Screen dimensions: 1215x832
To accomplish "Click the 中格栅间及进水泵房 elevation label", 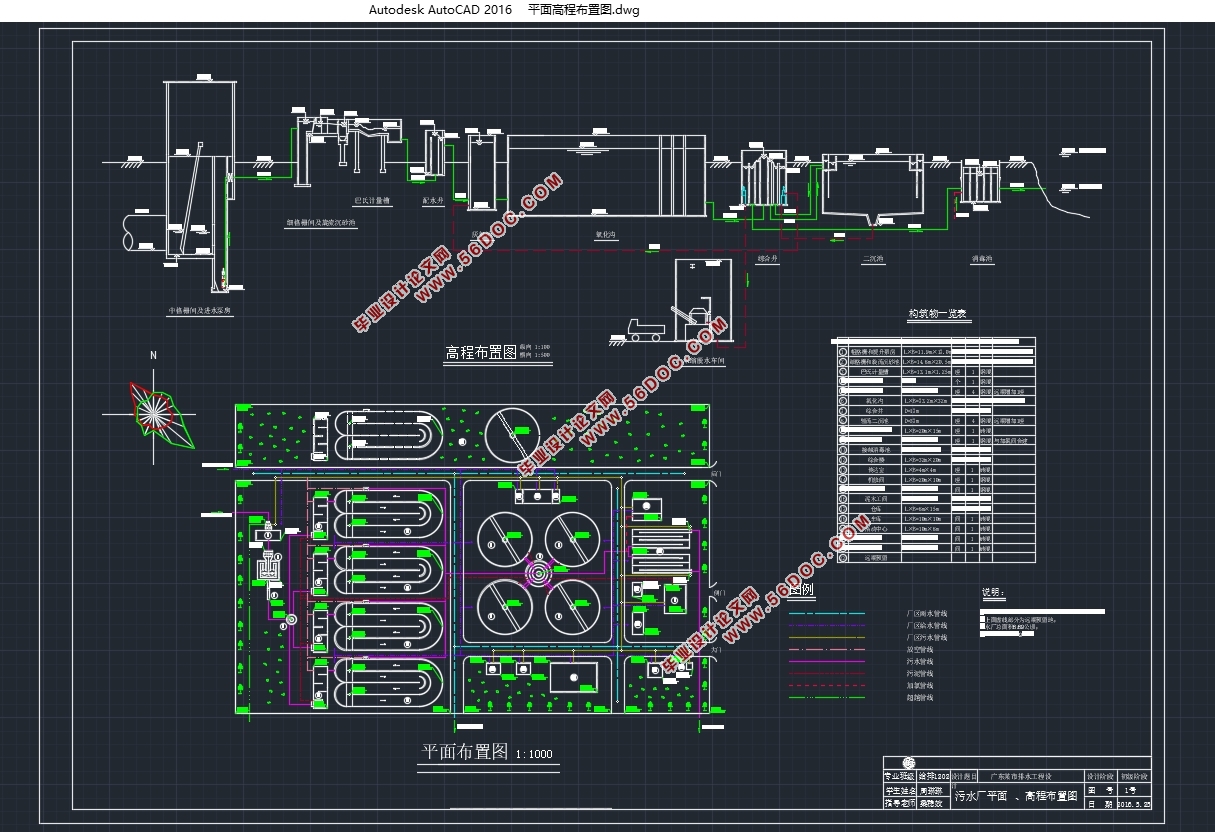I will click(x=201, y=311).
